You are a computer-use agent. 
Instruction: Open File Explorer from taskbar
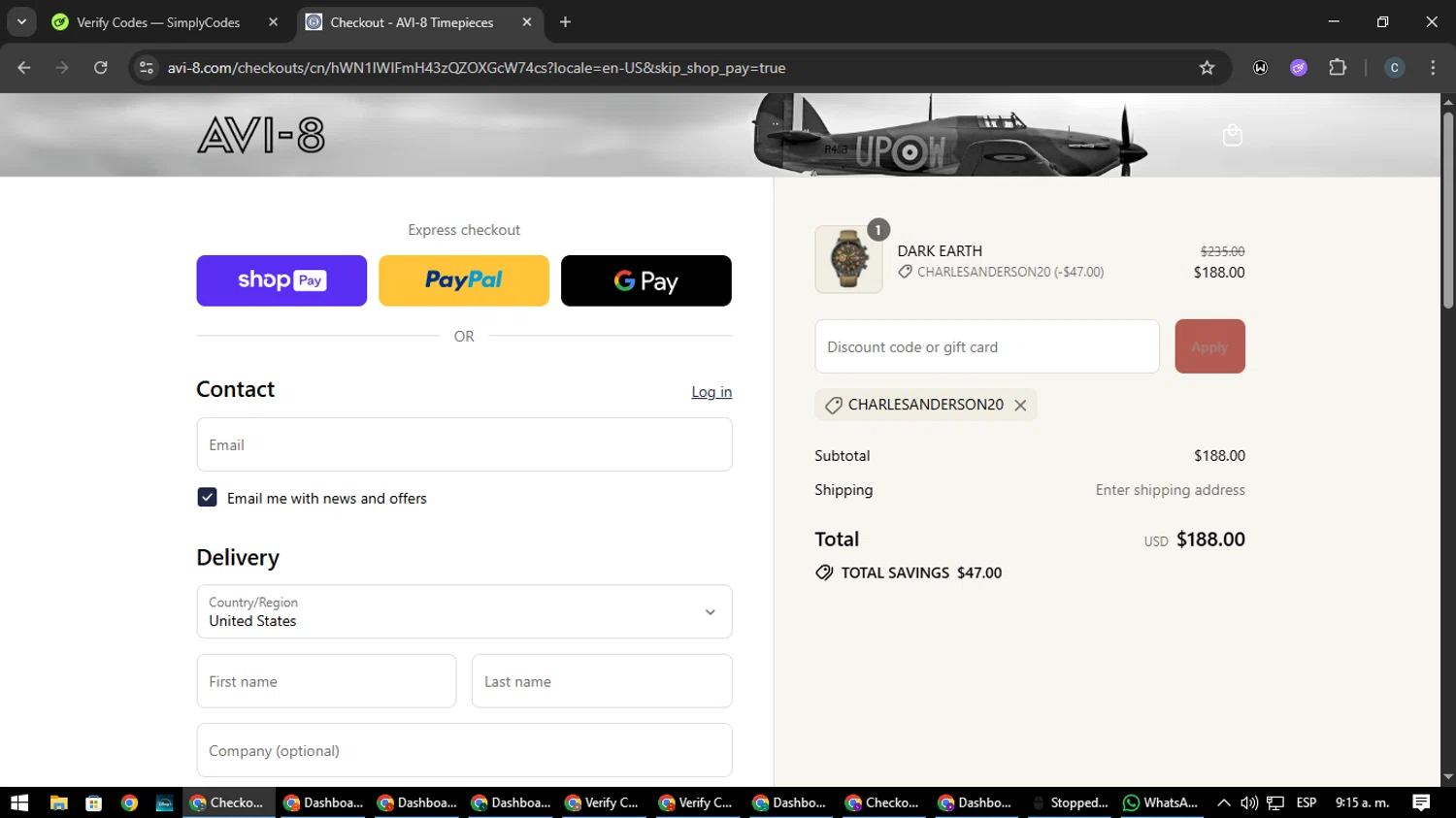[58, 802]
